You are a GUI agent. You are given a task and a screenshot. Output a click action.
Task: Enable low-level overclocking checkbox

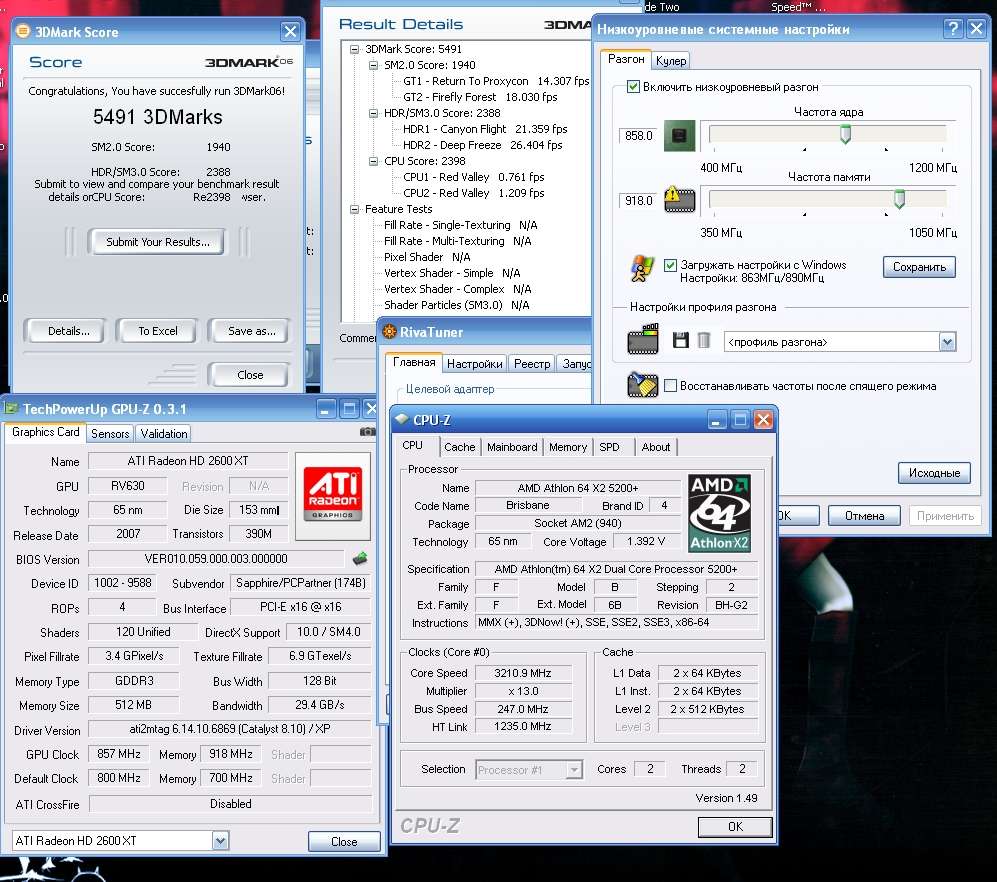(x=633, y=86)
